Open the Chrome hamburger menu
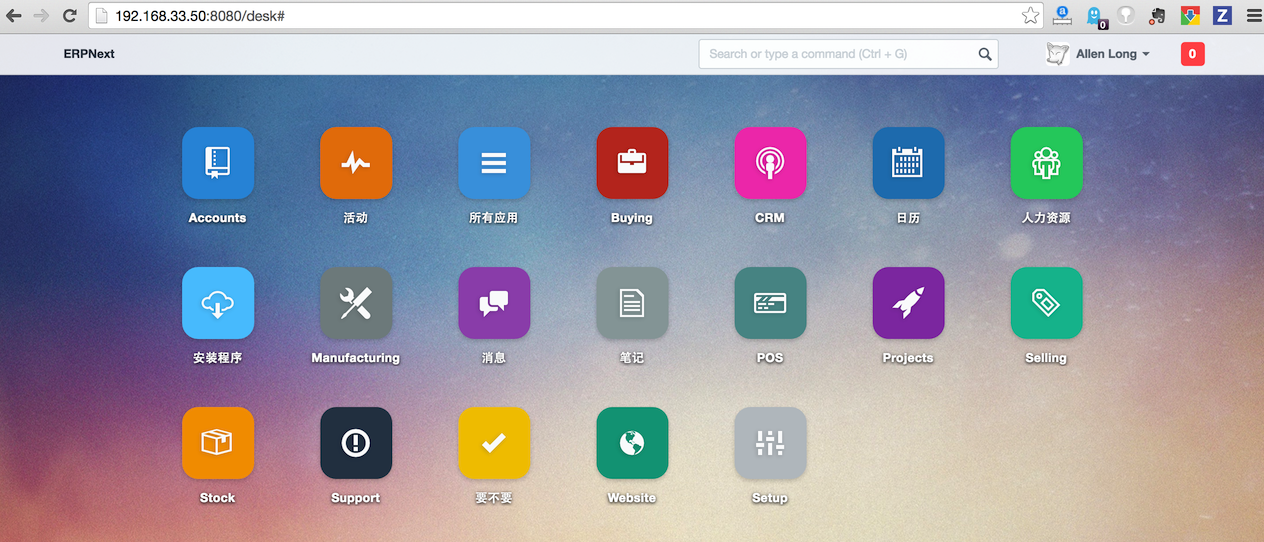1264x542 pixels. pos(1253,16)
